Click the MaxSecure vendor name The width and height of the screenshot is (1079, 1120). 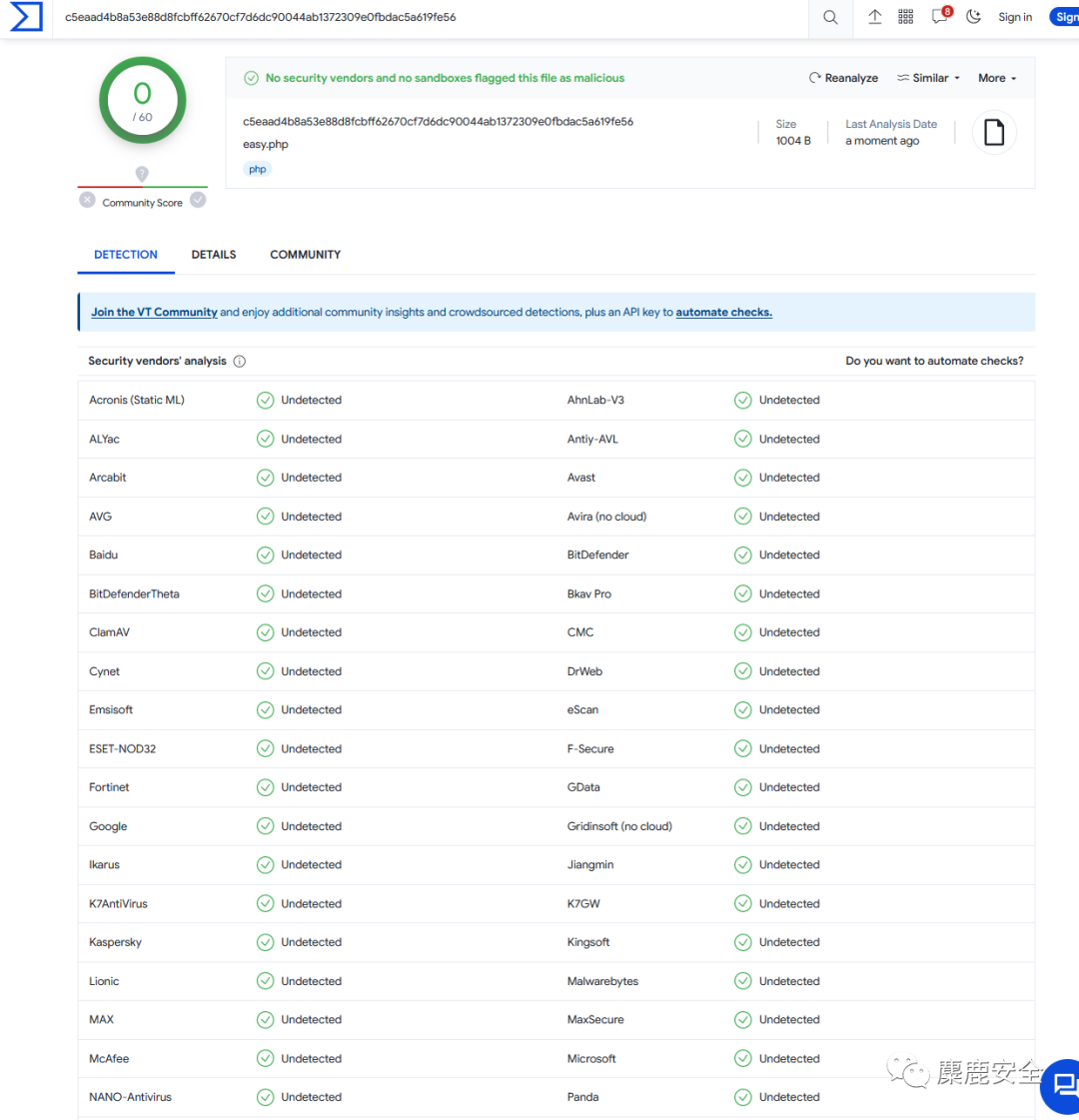point(594,1019)
